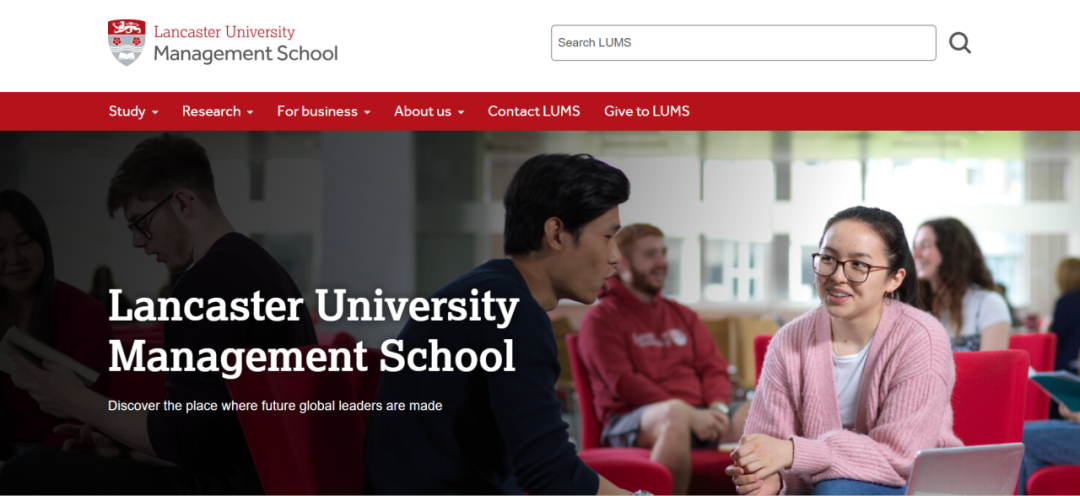The width and height of the screenshot is (1080, 496).
Task: Click the Lancaster University shield crest logo
Action: pos(127,42)
